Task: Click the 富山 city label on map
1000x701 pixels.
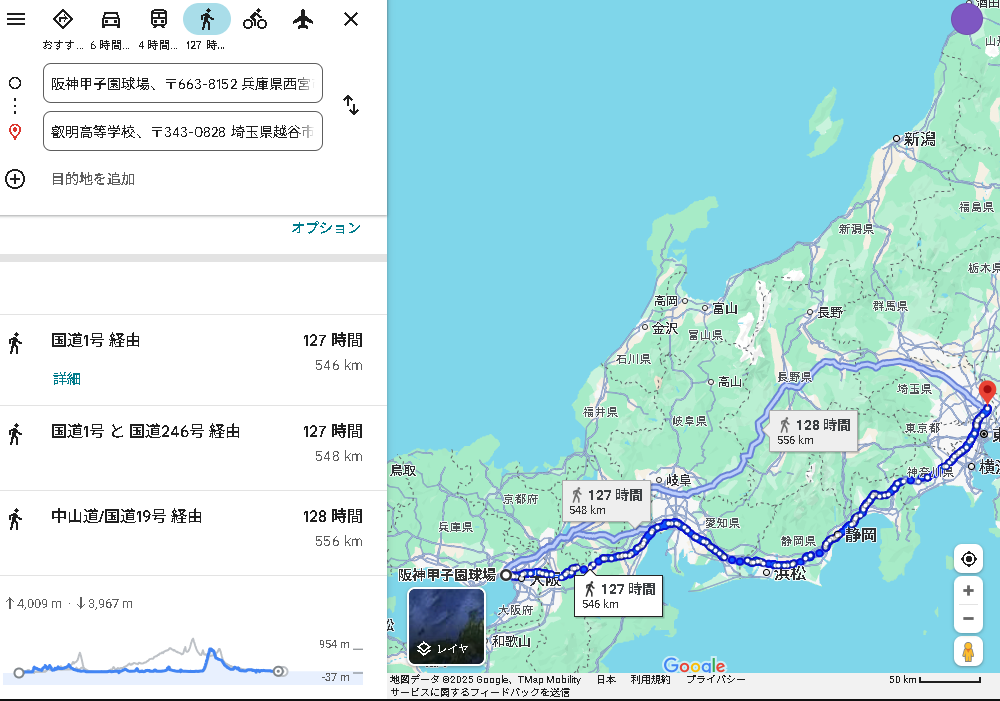Action: [x=725, y=309]
